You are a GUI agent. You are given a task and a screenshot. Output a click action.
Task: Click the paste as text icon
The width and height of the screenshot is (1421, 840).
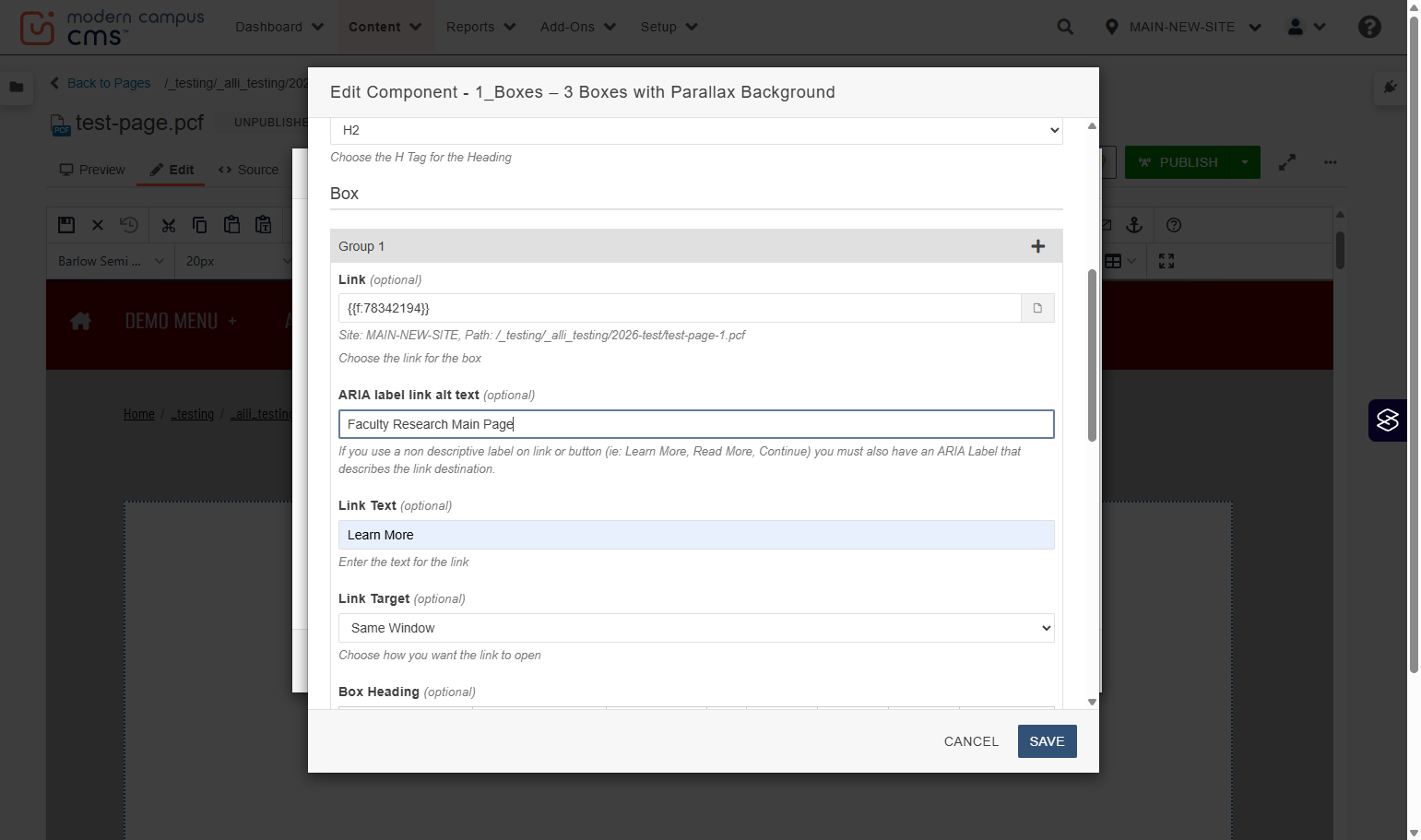(x=264, y=225)
